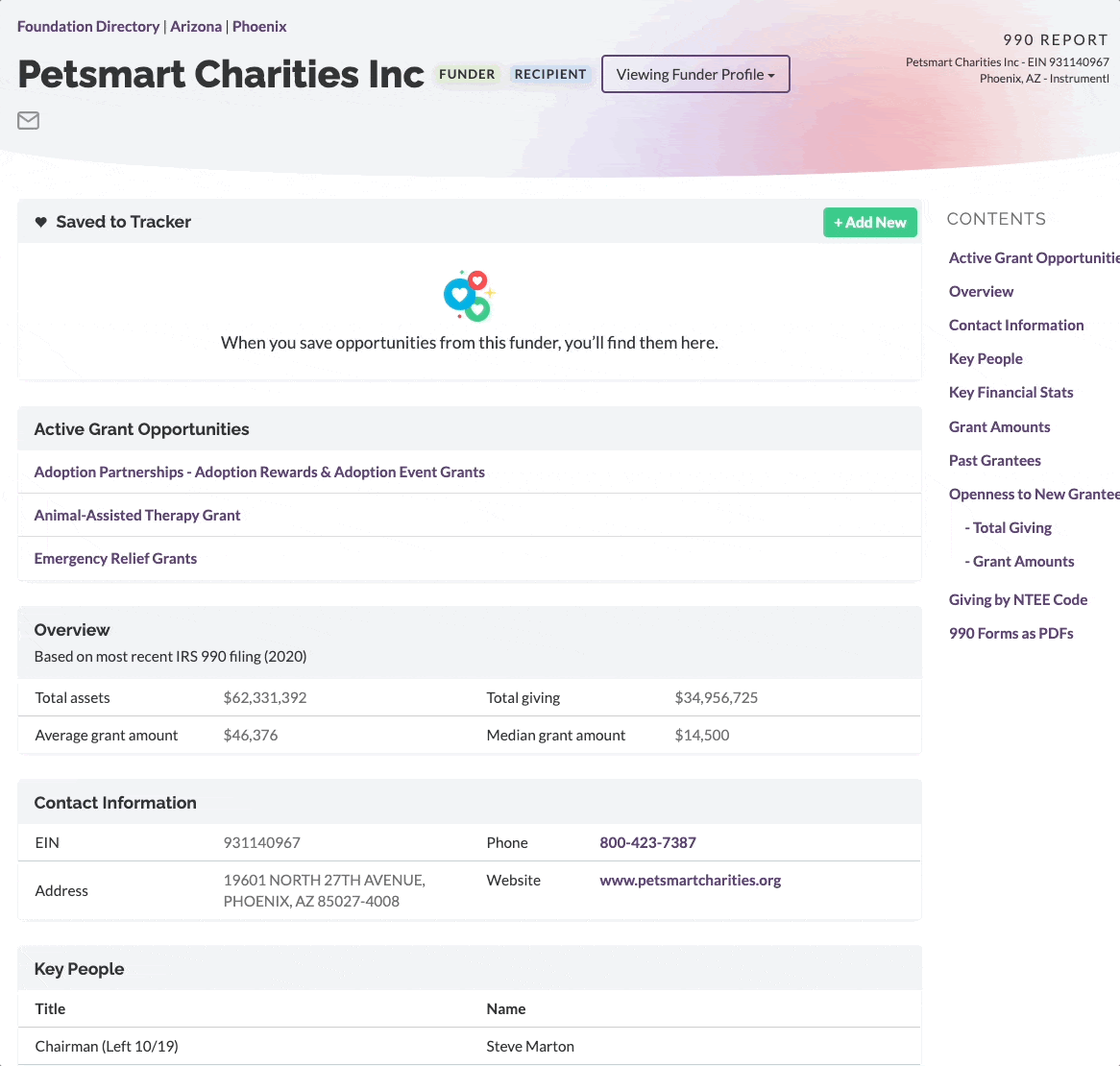Click the EIN value 931140967

[x=262, y=842]
